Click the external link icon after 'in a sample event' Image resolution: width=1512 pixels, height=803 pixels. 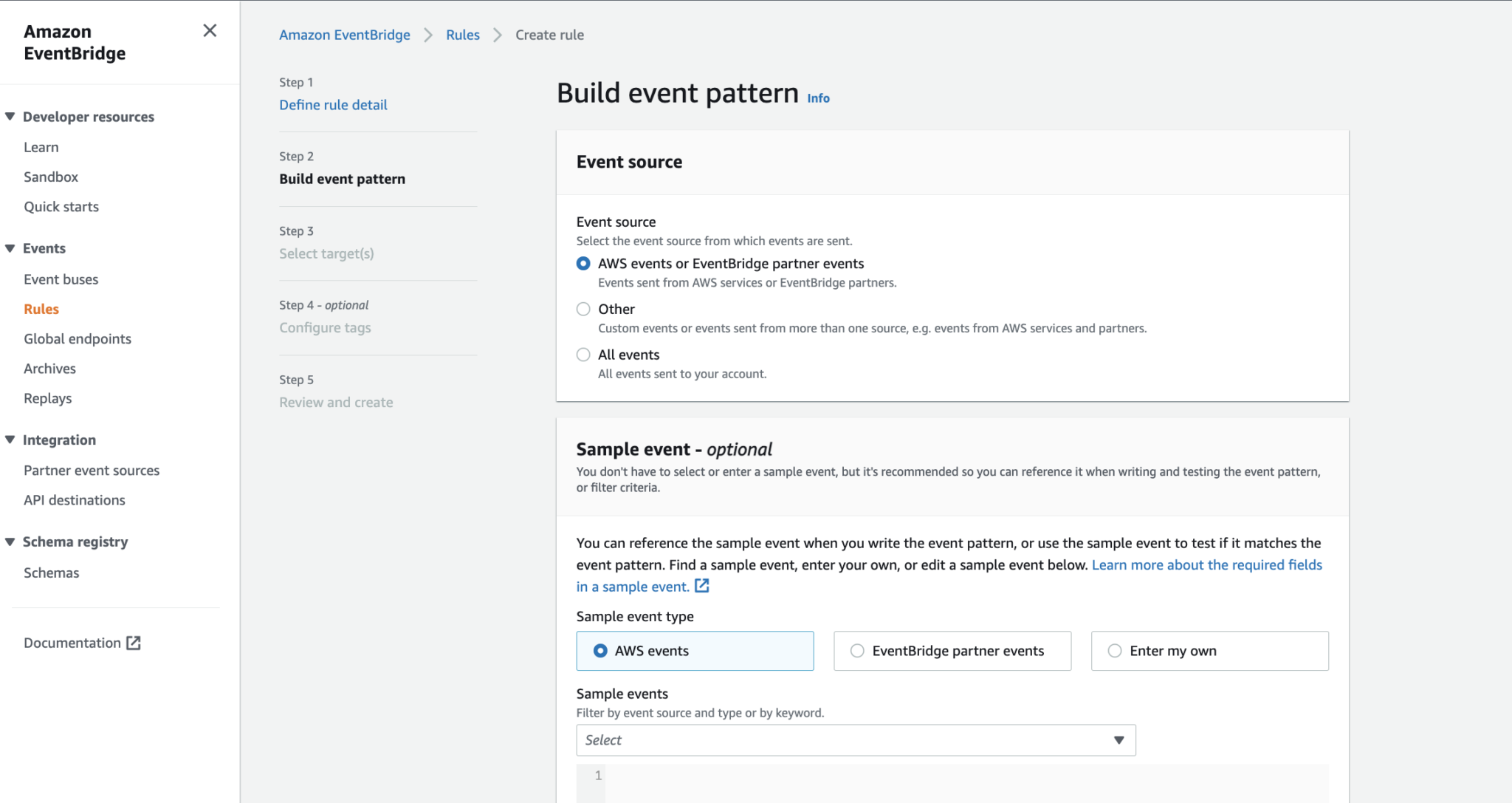pos(701,586)
